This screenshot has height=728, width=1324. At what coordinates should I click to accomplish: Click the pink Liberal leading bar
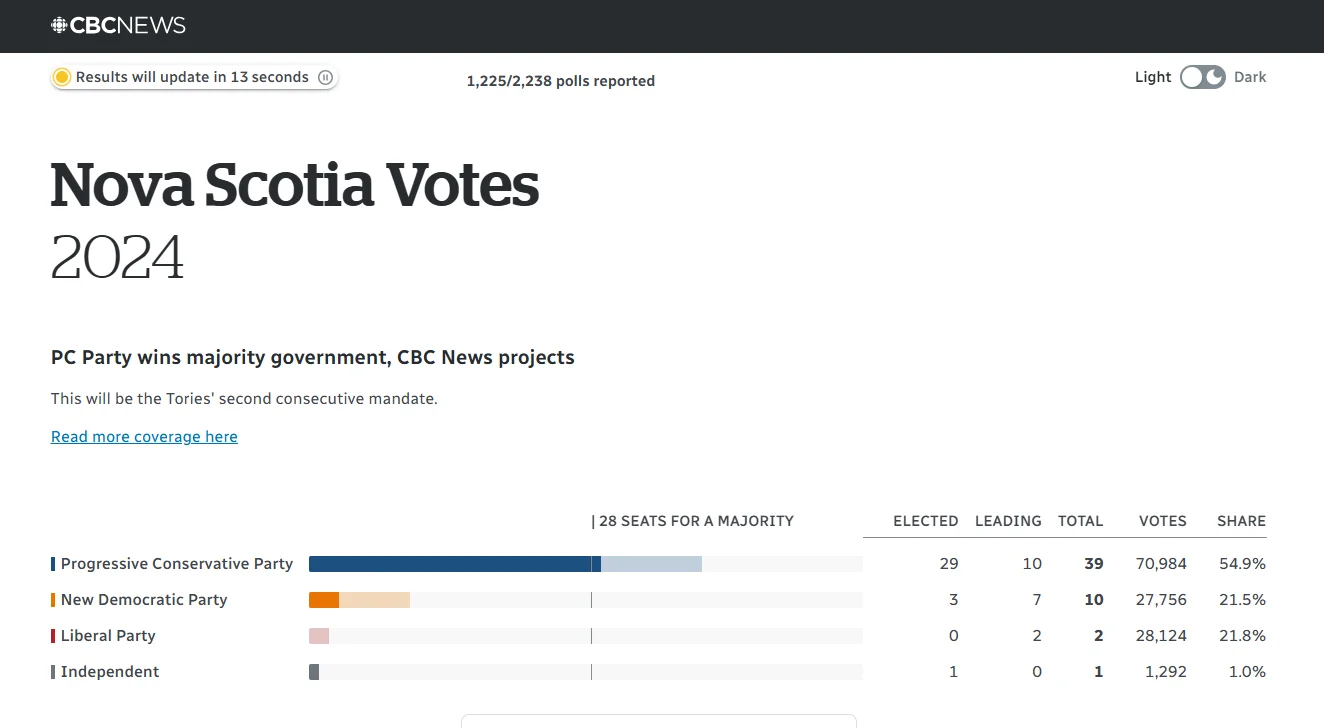pyautogui.click(x=319, y=636)
